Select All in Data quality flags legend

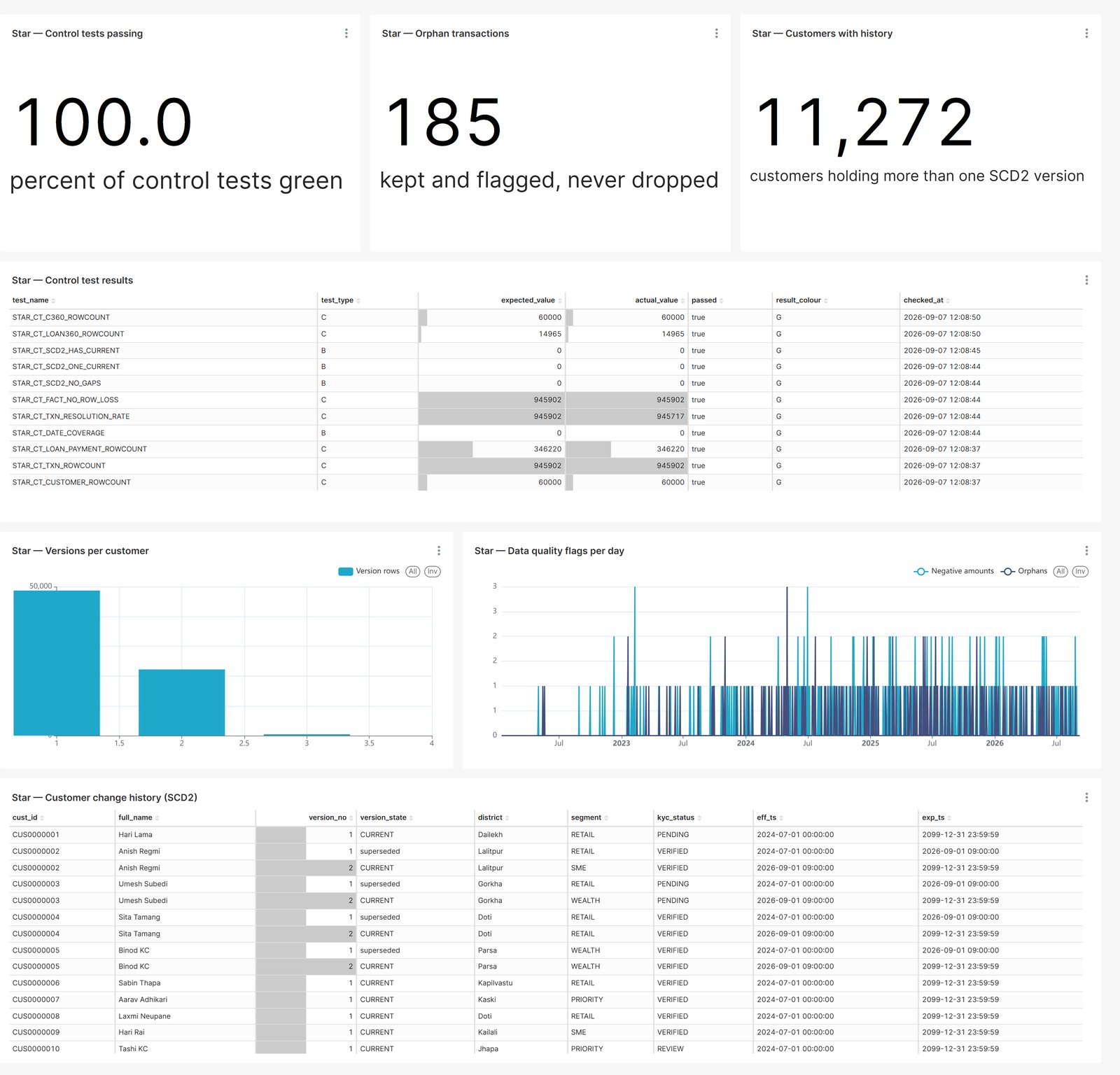pyautogui.click(x=1060, y=571)
